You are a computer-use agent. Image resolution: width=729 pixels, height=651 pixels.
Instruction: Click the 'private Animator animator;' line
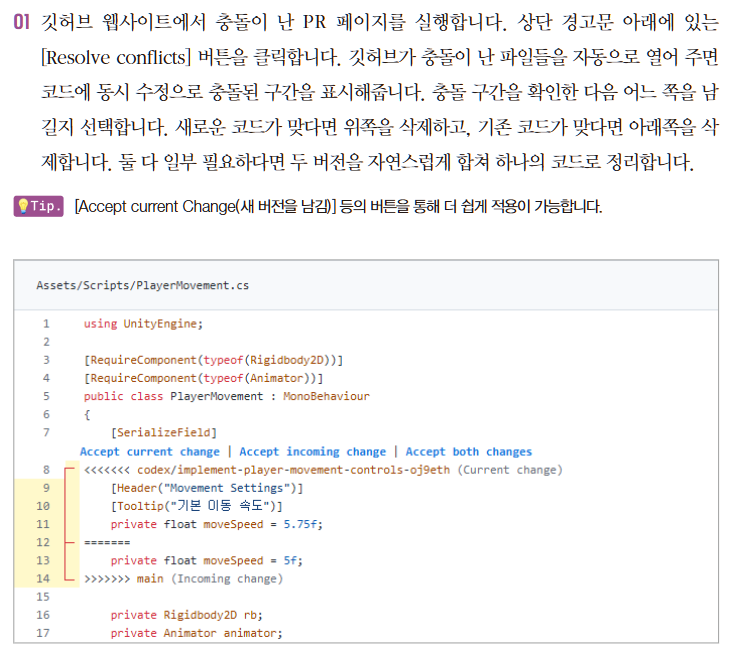point(196,633)
